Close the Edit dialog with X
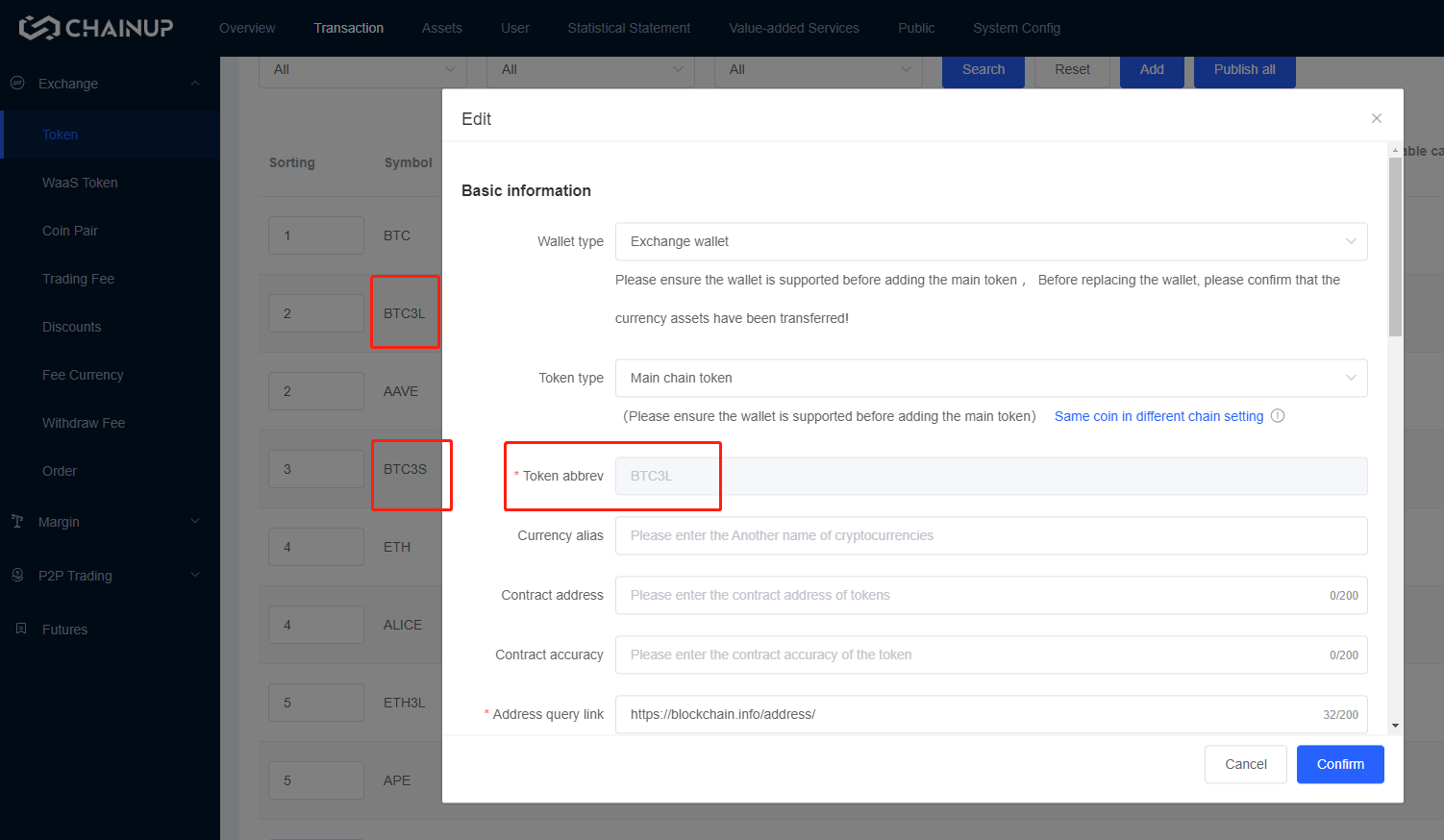1444x840 pixels. tap(1376, 118)
